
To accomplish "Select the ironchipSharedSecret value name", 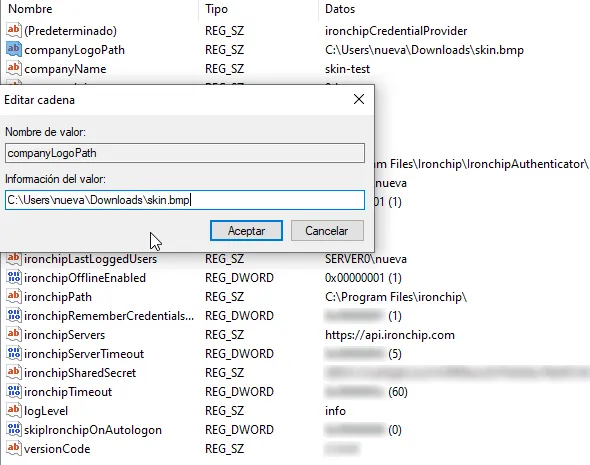I will (80, 373).
